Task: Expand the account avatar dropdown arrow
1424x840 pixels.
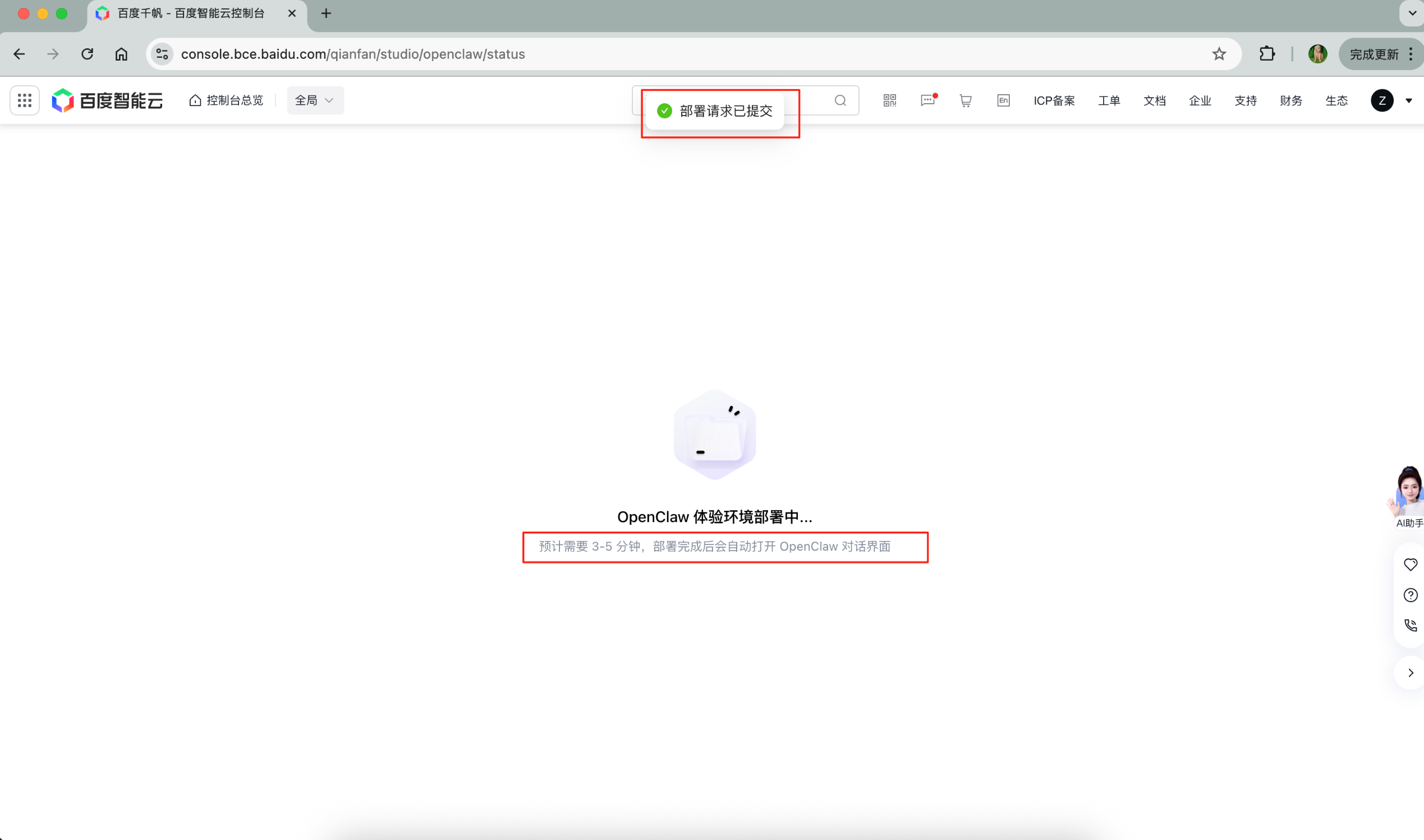Action: click(1409, 101)
